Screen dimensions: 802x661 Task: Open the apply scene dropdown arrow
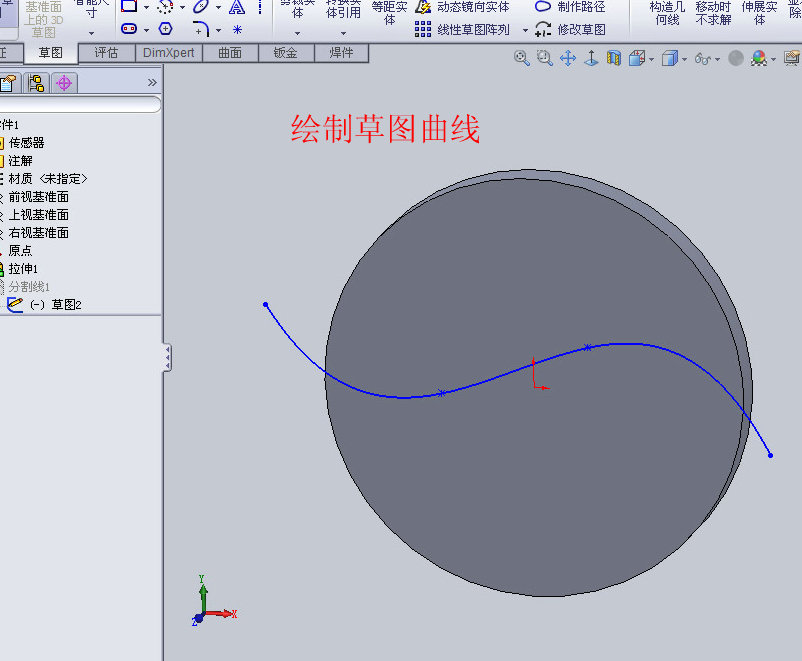(x=773, y=59)
